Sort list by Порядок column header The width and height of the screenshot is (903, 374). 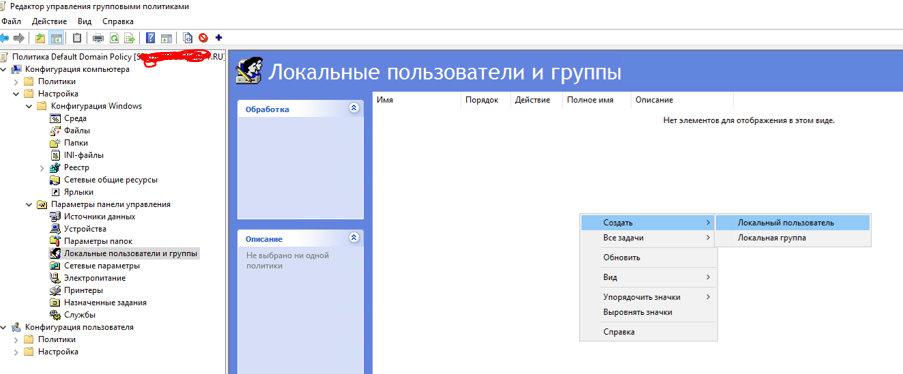(x=486, y=100)
